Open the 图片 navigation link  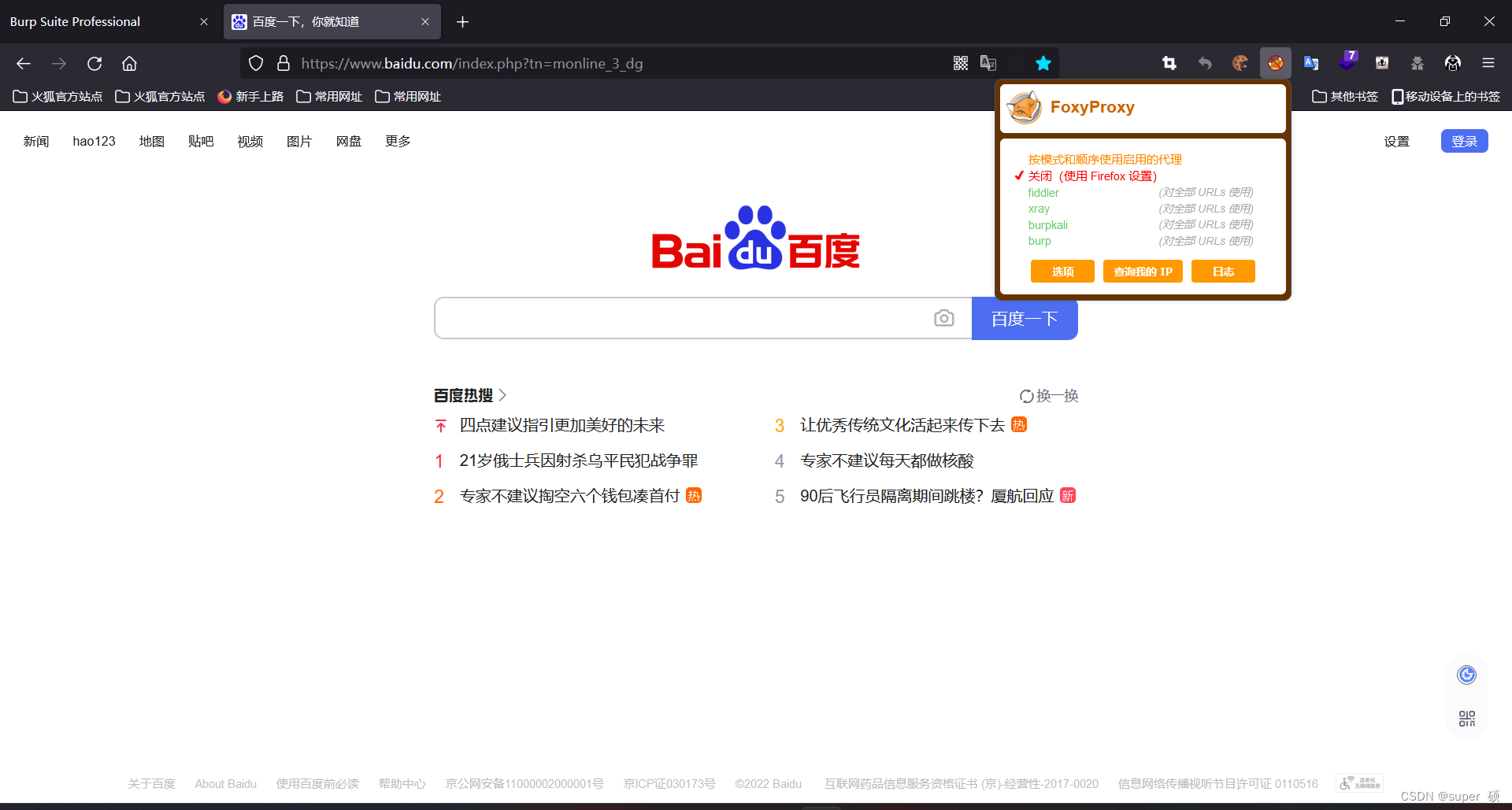pos(299,142)
